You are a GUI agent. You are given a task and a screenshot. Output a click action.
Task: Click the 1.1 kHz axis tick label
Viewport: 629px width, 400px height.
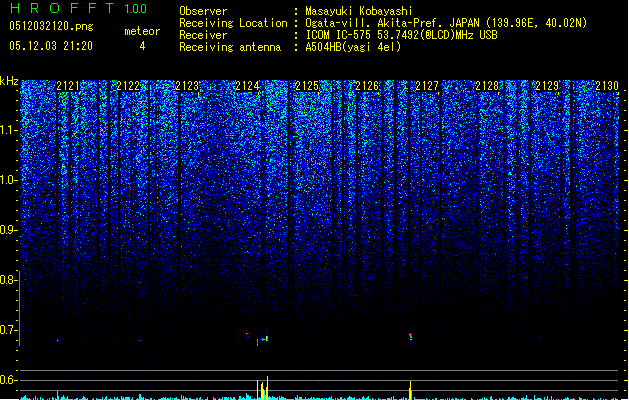(9, 130)
